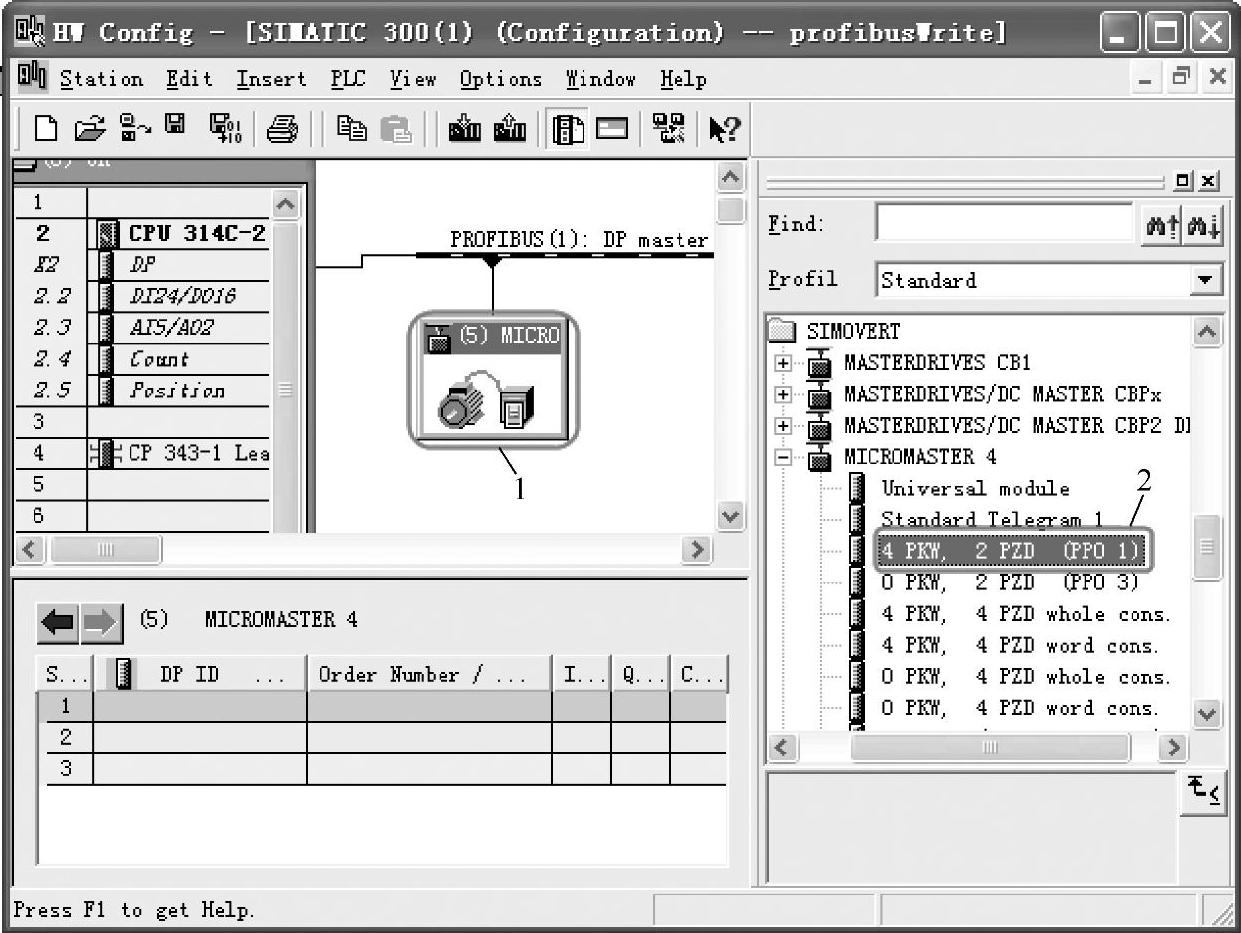The height and width of the screenshot is (933, 1241).
Task: Click the catalog vertical scrollbar thumb
Action: pyautogui.click(x=1207, y=547)
